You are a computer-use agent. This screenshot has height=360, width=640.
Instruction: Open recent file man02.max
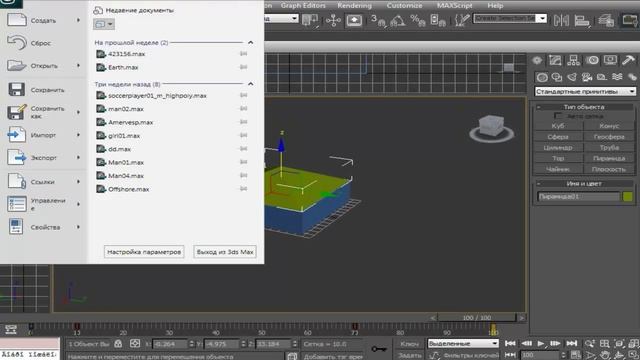click(x=126, y=109)
